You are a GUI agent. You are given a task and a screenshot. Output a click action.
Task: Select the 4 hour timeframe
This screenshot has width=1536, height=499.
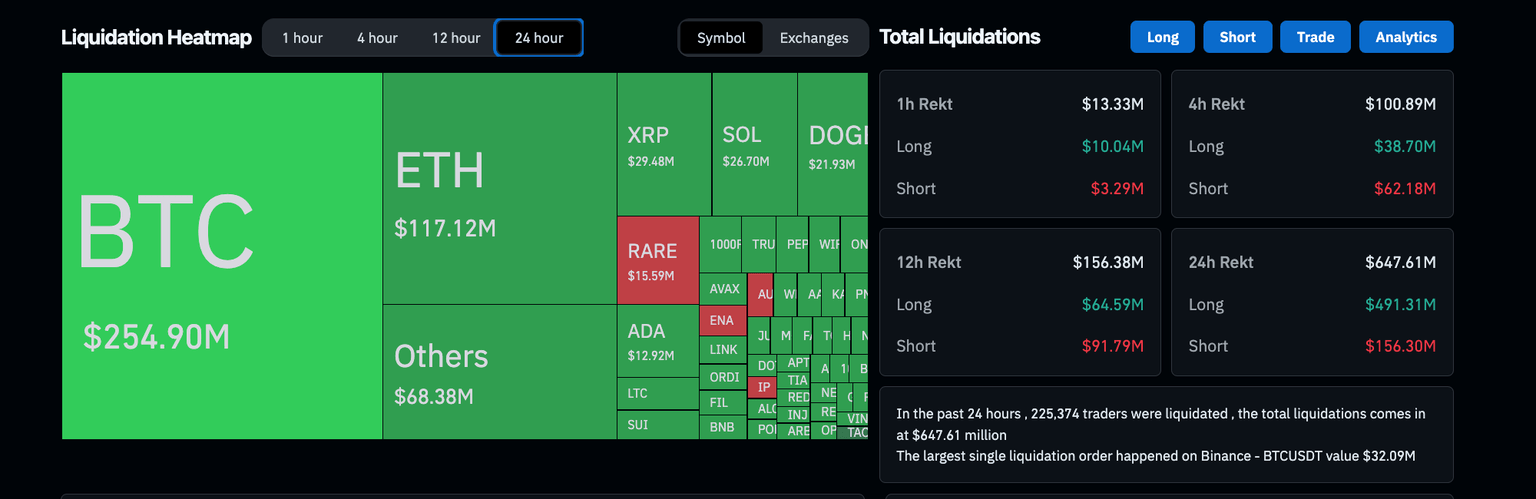377,38
